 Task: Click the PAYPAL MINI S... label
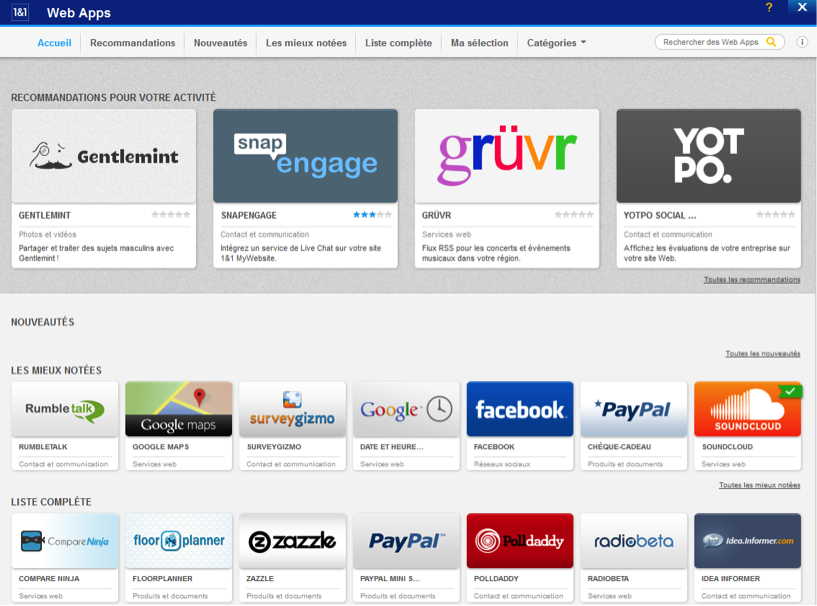click(389, 579)
